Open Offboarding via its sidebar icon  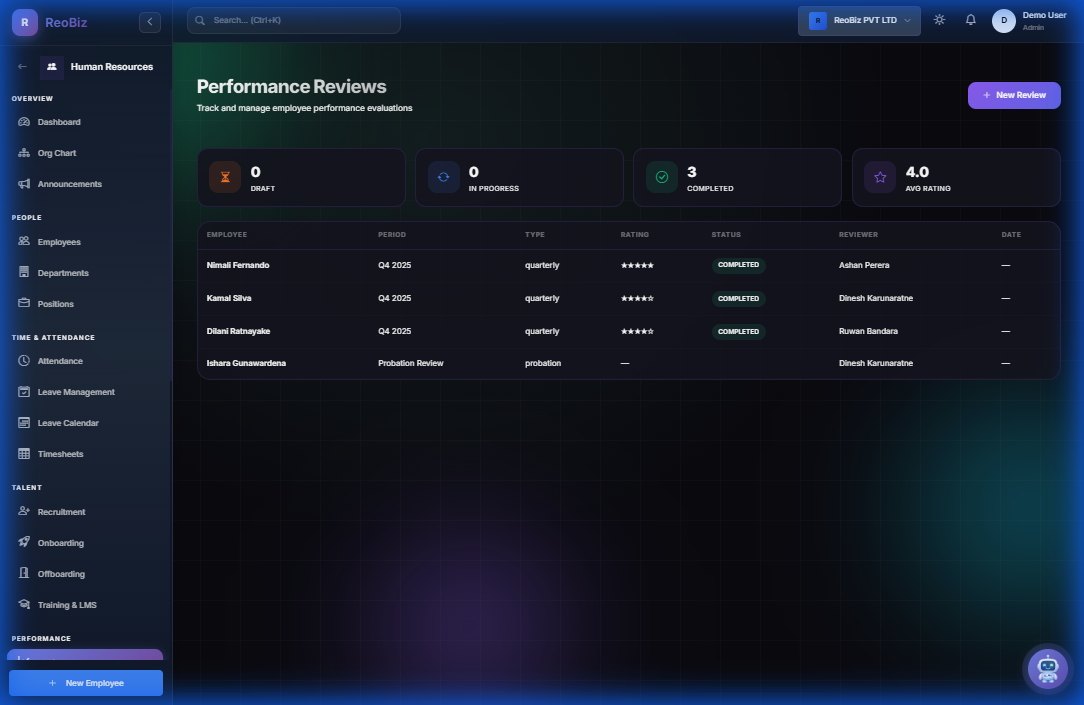22,573
